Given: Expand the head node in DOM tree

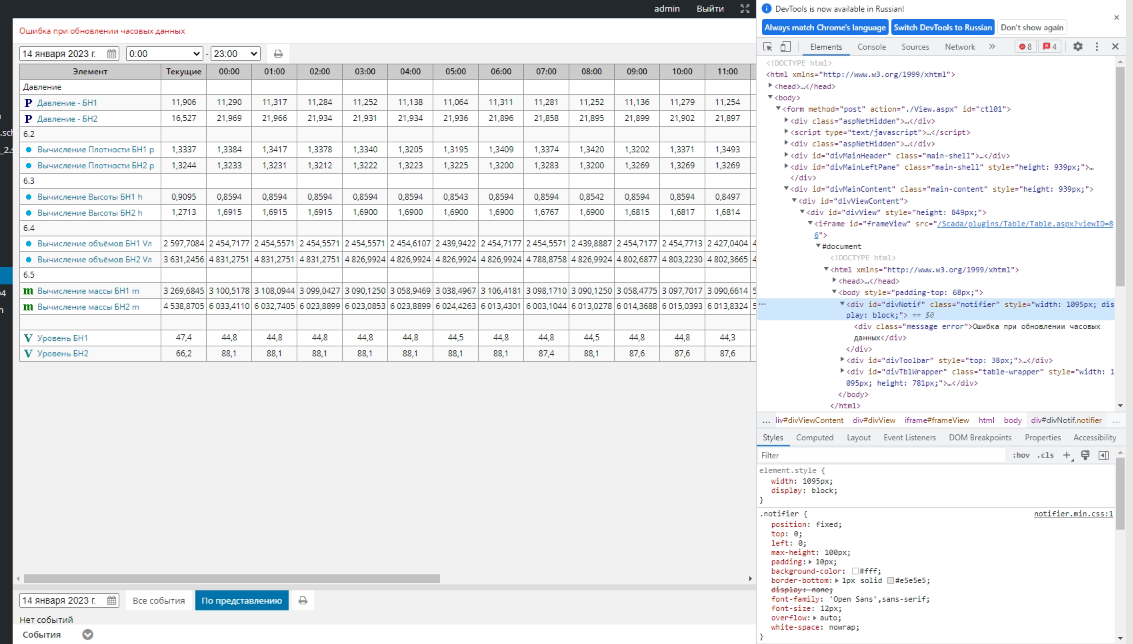Looking at the screenshot, I should point(770,86).
